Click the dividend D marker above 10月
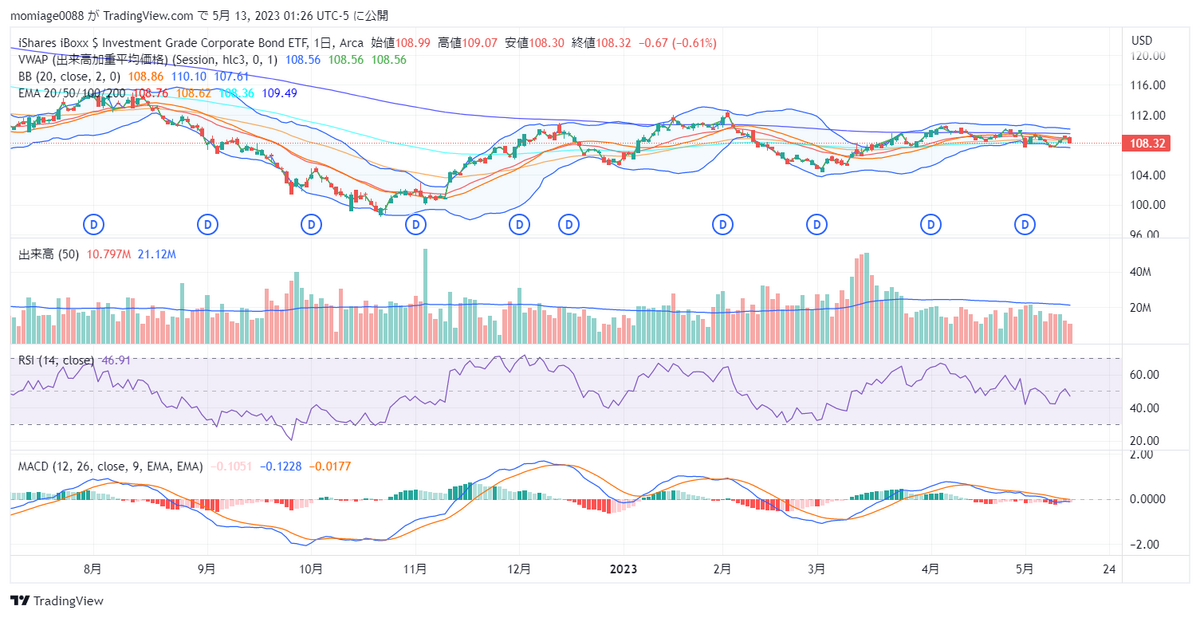Image resolution: width=1200 pixels, height=618 pixels. pyautogui.click(x=312, y=224)
